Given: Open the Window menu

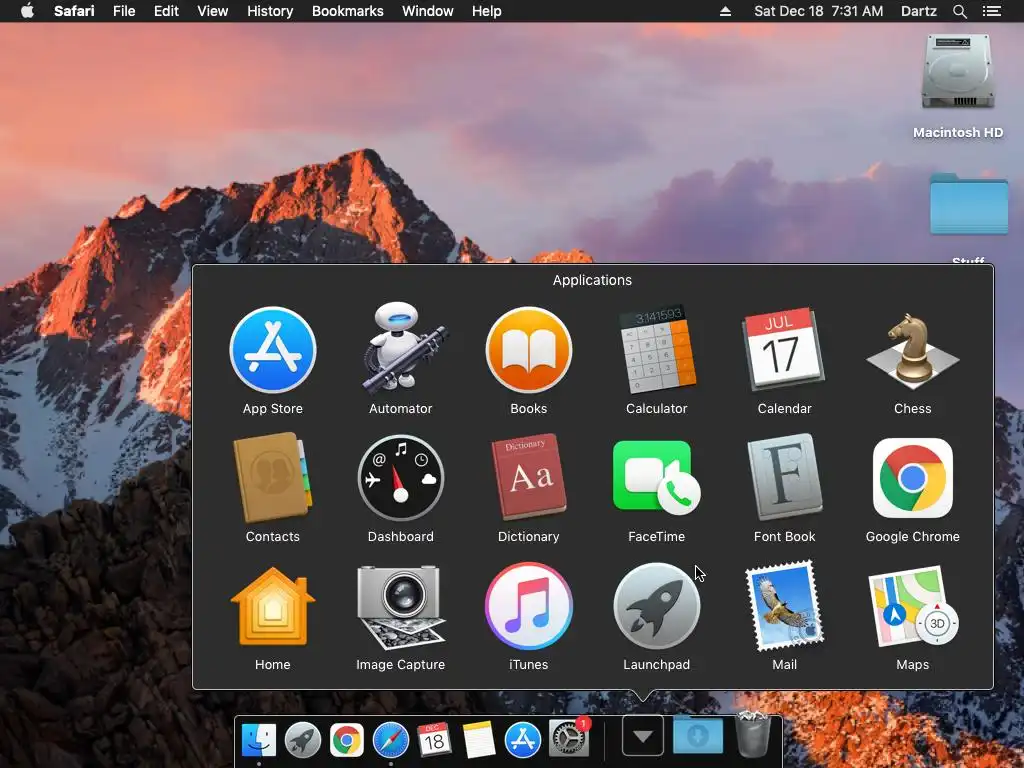Looking at the screenshot, I should tap(428, 11).
